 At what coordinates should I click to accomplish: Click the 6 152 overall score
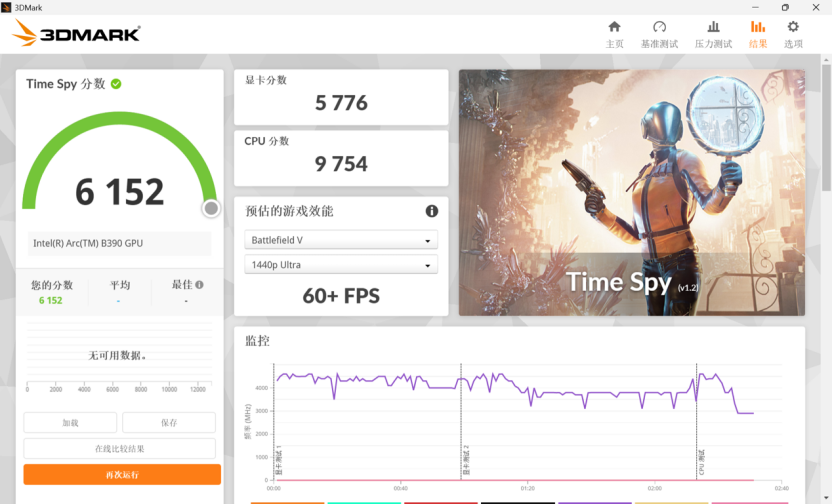click(x=119, y=192)
